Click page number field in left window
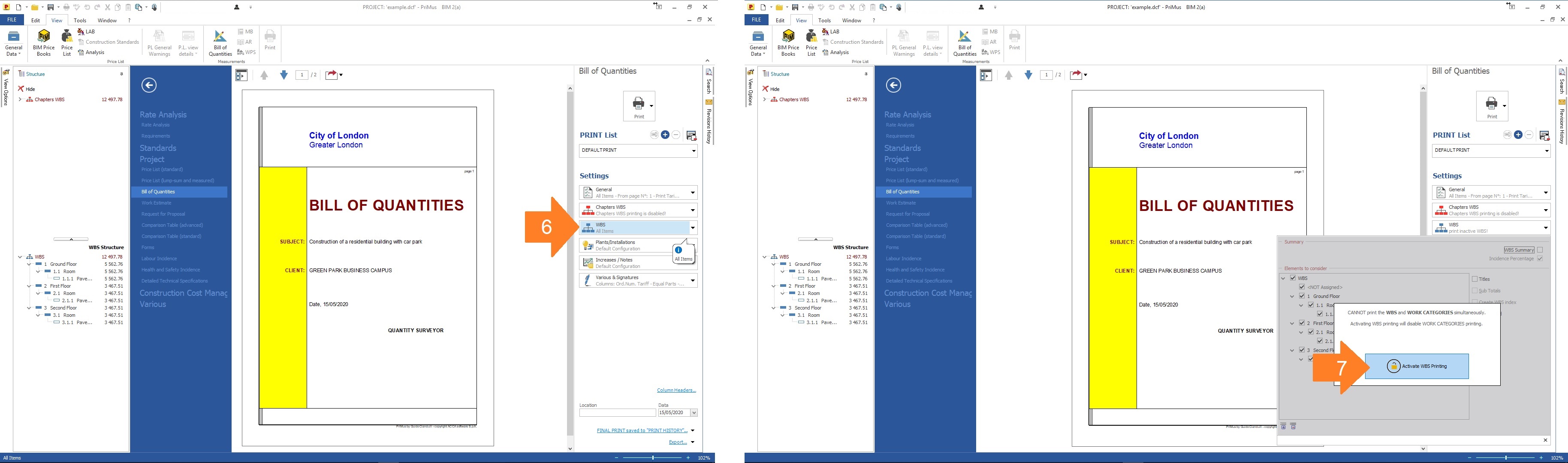This screenshot has width=1568, height=463. click(302, 75)
